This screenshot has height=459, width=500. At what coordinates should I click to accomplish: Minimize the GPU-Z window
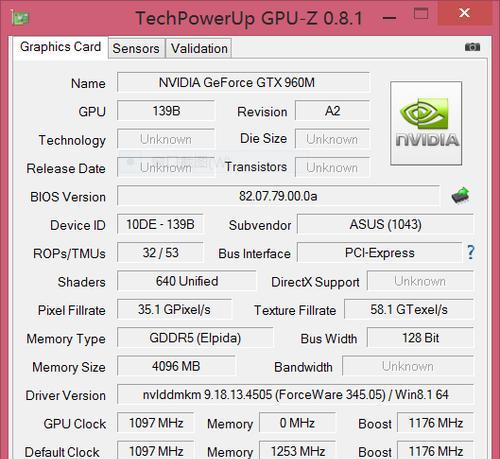pos(389,17)
